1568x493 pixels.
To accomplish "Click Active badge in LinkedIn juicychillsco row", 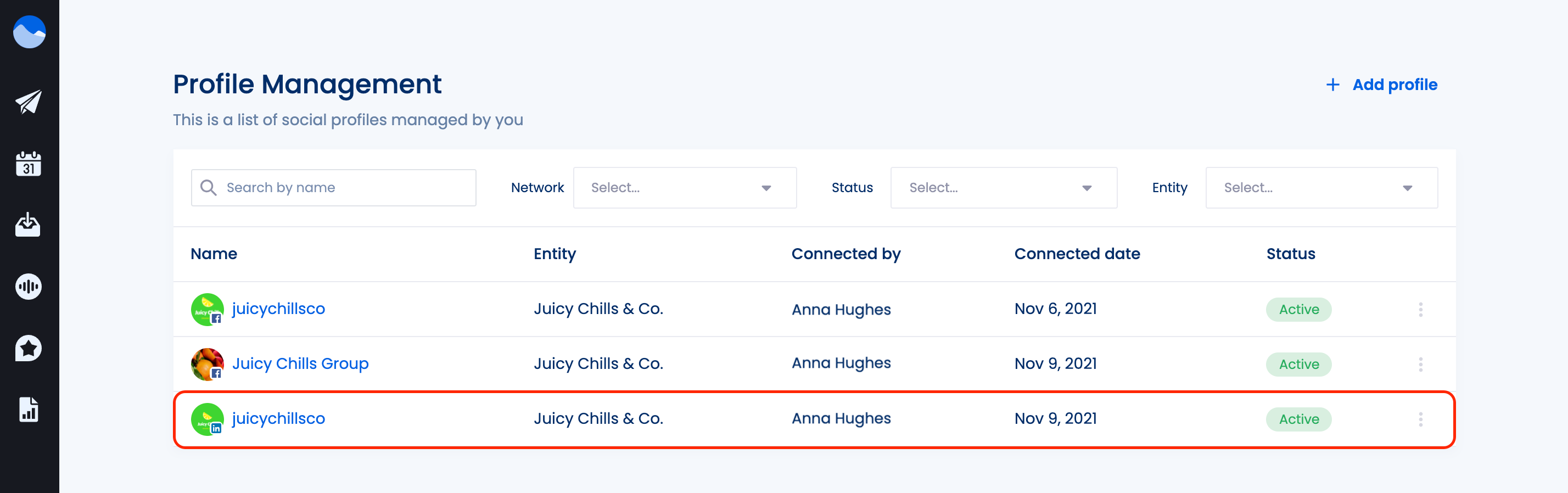I will [1299, 419].
